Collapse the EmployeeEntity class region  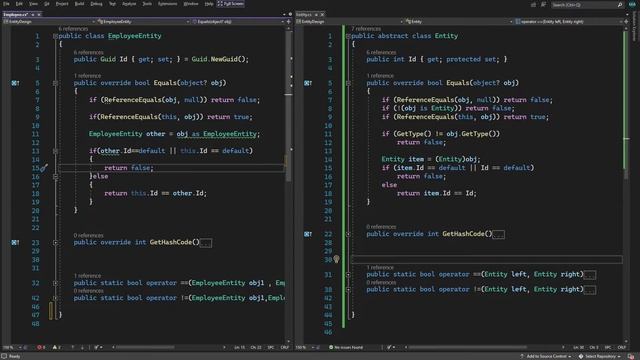click(x=55, y=36)
